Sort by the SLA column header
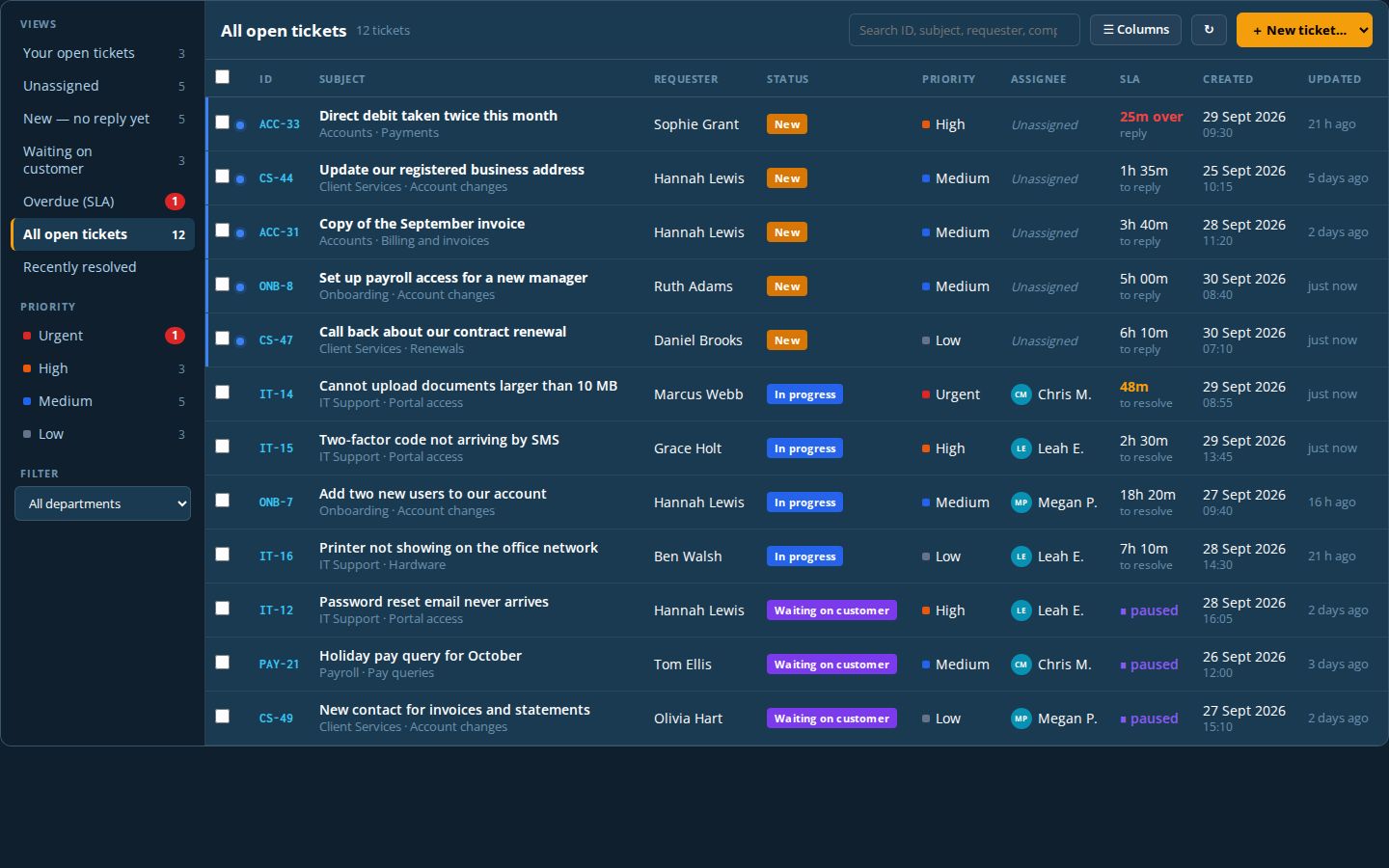This screenshot has width=1389, height=868. pyautogui.click(x=1130, y=79)
